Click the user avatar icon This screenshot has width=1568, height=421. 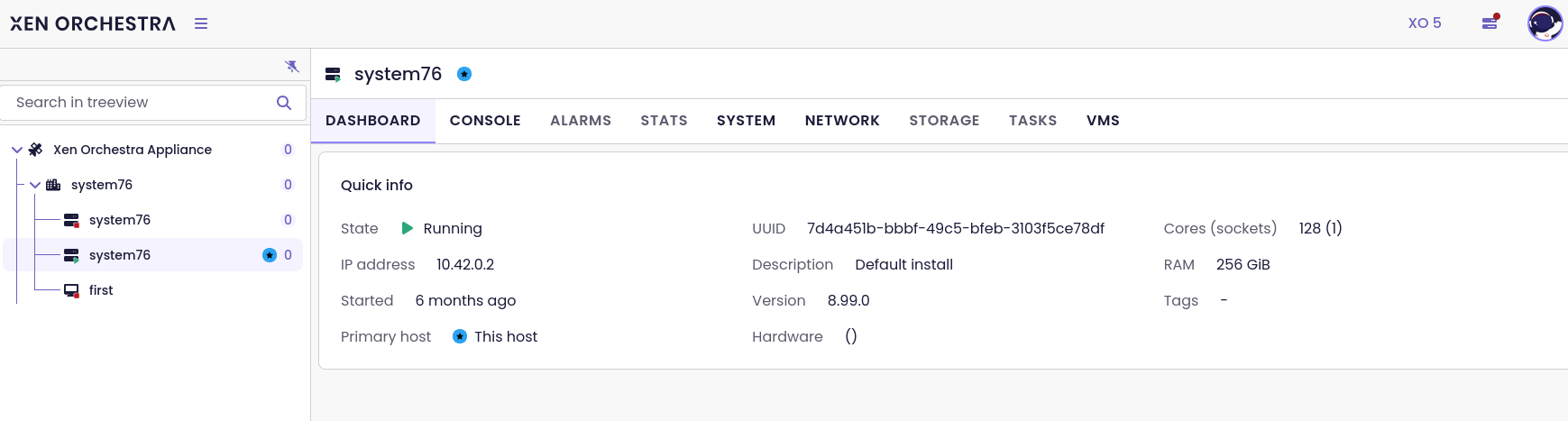click(x=1544, y=23)
